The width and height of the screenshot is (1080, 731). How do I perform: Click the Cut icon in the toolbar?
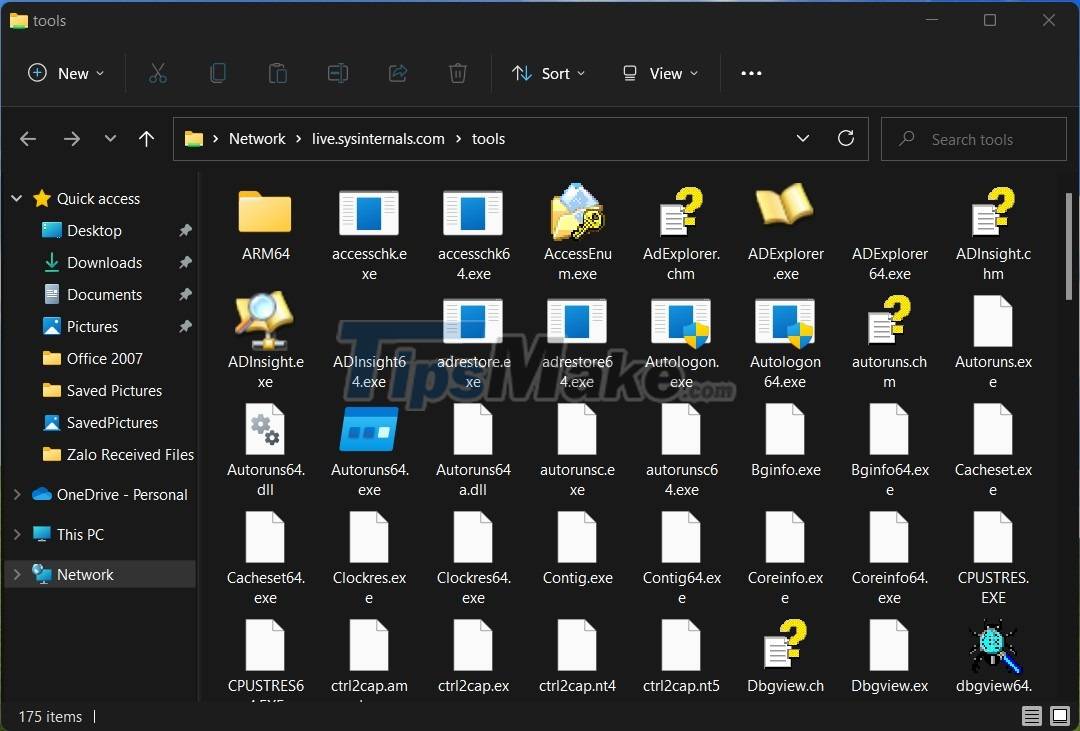(157, 73)
